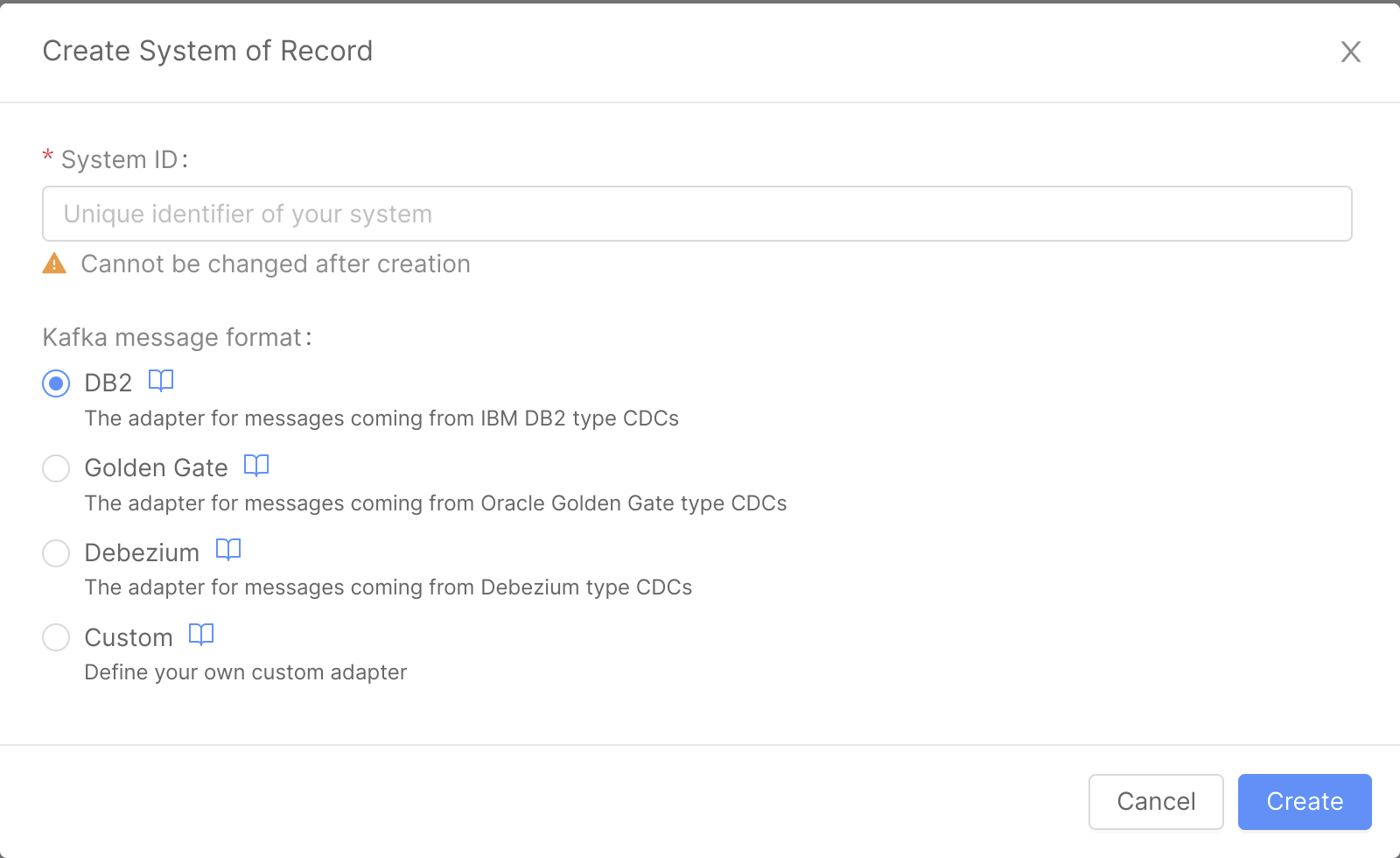Open the Custom adapter documentation icon
This screenshot has height=858, width=1400.
coord(200,635)
